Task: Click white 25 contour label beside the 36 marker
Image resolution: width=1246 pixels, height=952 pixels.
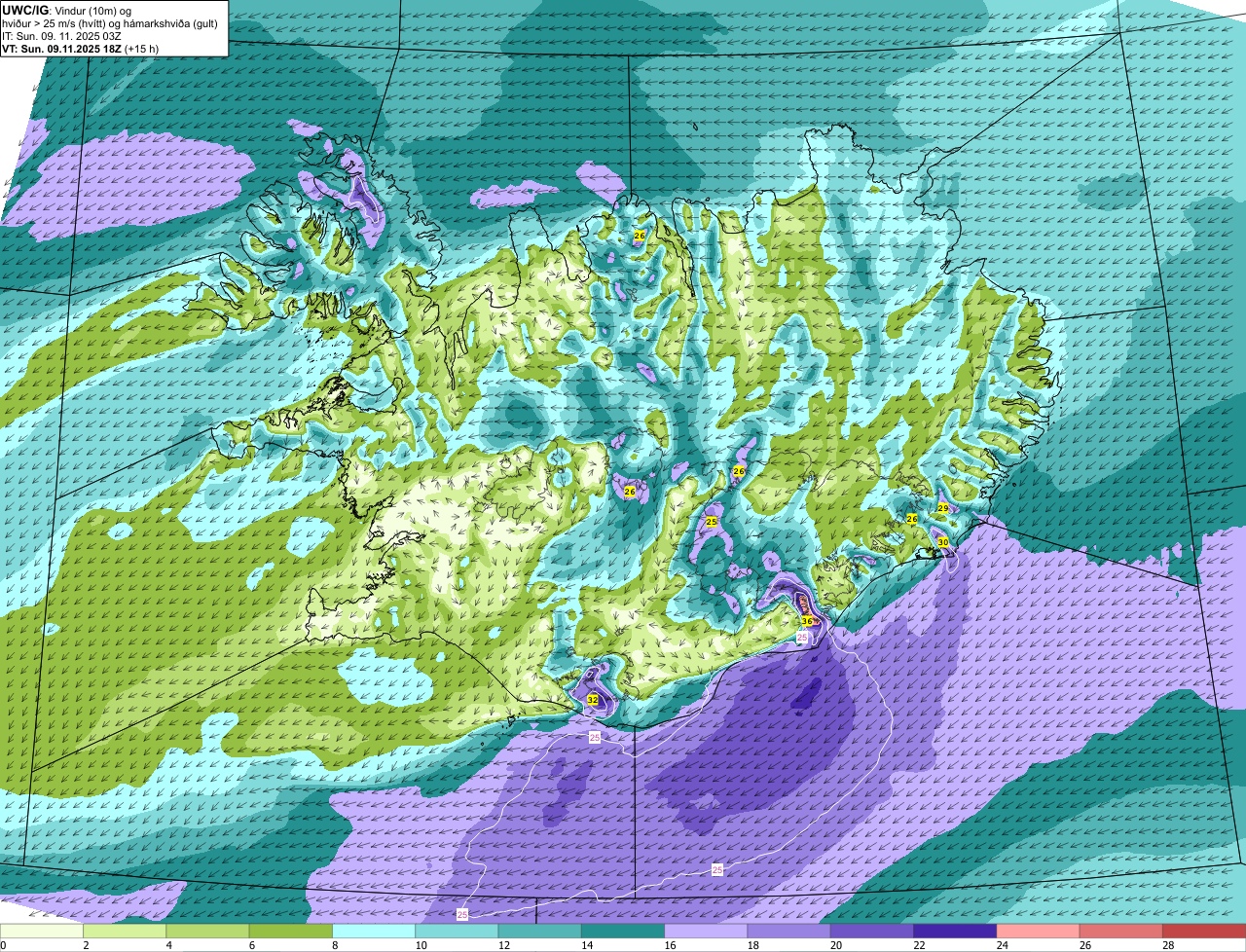Action: coord(802,637)
